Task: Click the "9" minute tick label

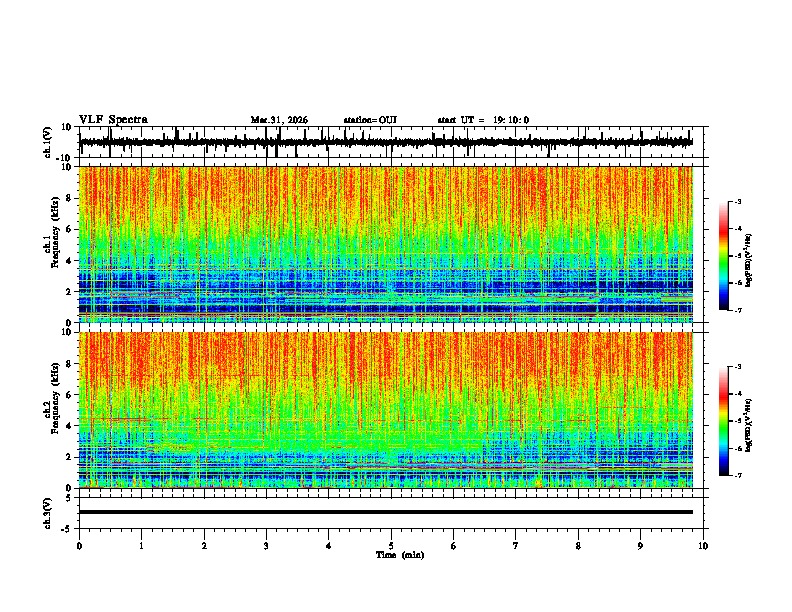Action: [640, 546]
